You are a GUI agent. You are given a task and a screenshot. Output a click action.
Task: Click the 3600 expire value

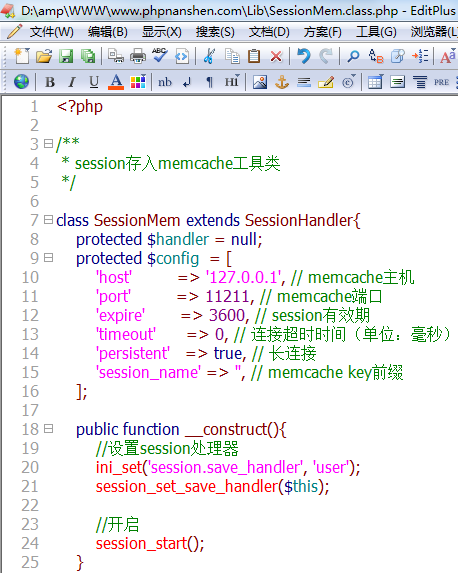(x=227, y=315)
